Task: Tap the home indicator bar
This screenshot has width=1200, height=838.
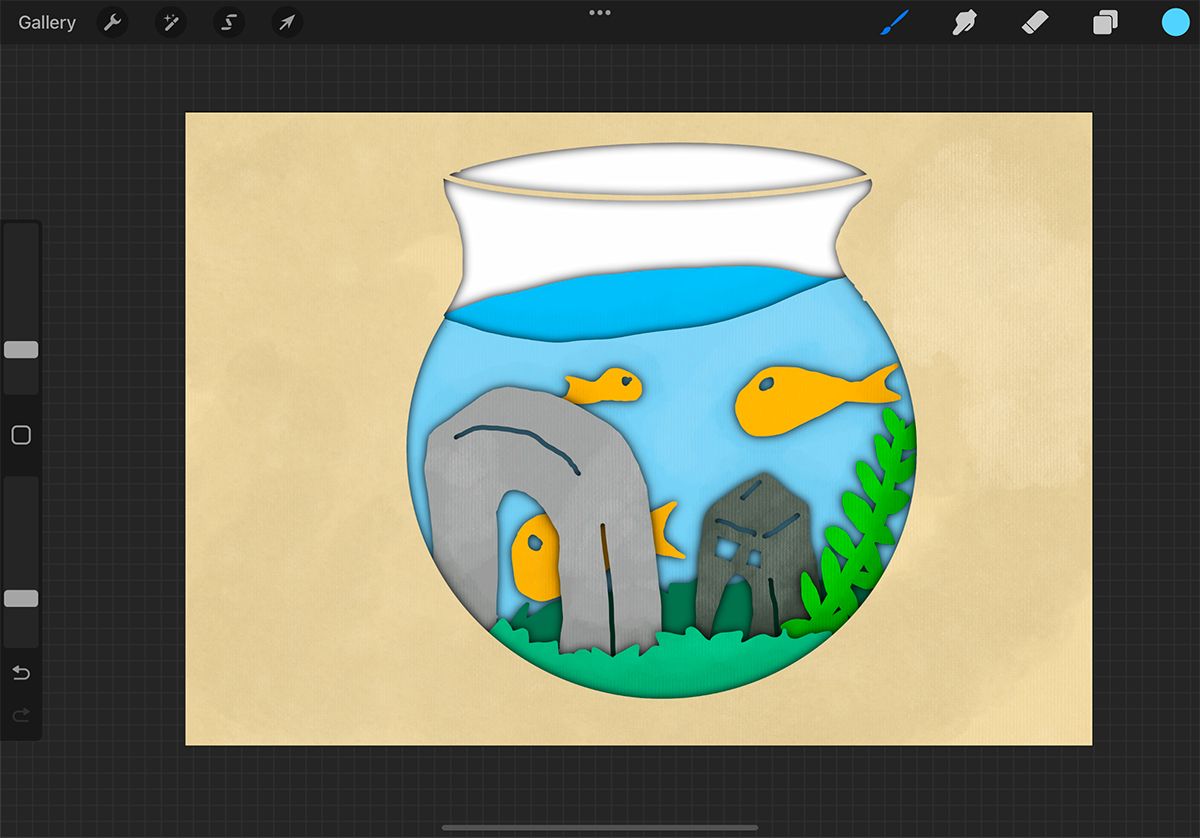Action: [x=600, y=826]
